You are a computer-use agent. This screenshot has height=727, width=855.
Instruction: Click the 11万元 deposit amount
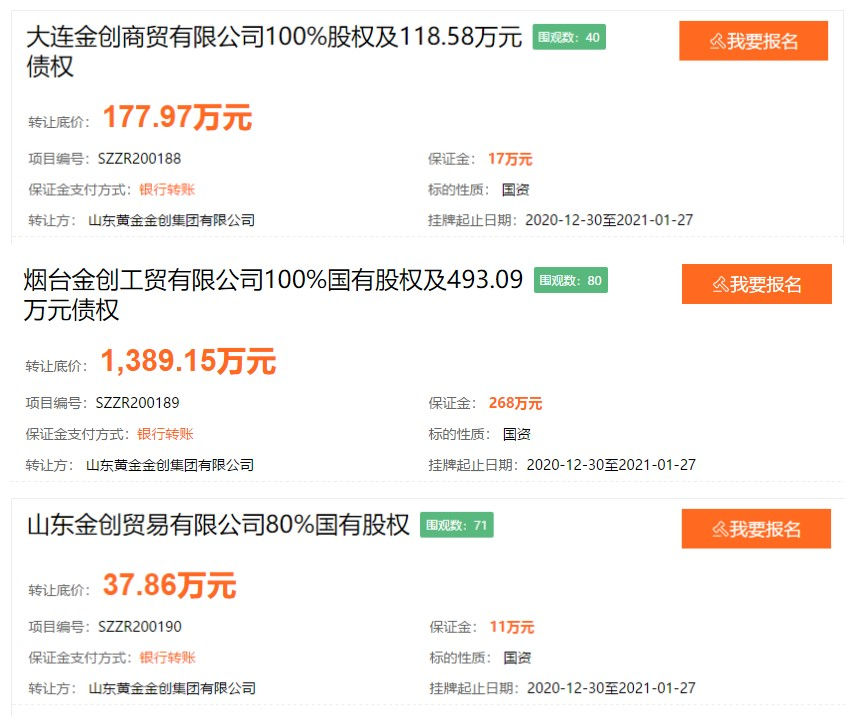(512, 627)
